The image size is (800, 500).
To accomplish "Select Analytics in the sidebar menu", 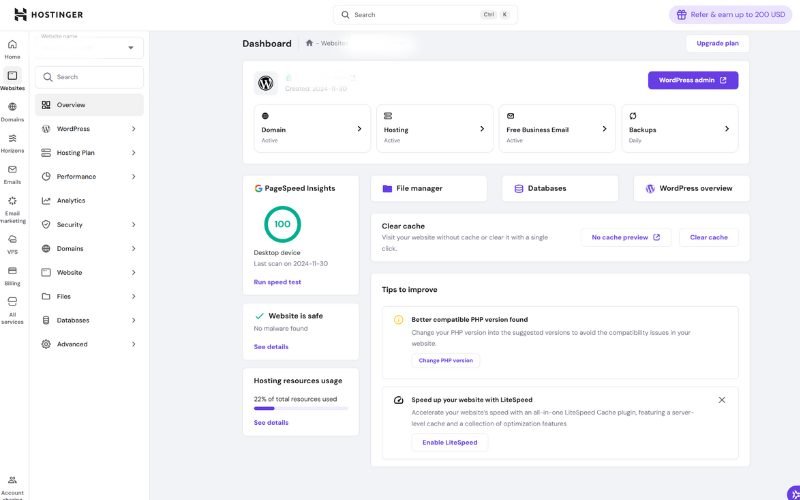I will (x=89, y=201).
